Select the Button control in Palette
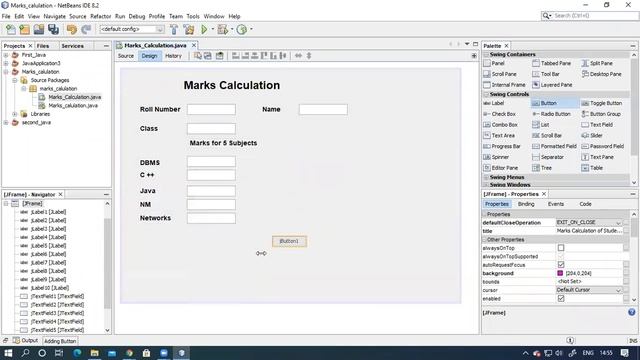The image size is (640, 360). [x=555, y=103]
